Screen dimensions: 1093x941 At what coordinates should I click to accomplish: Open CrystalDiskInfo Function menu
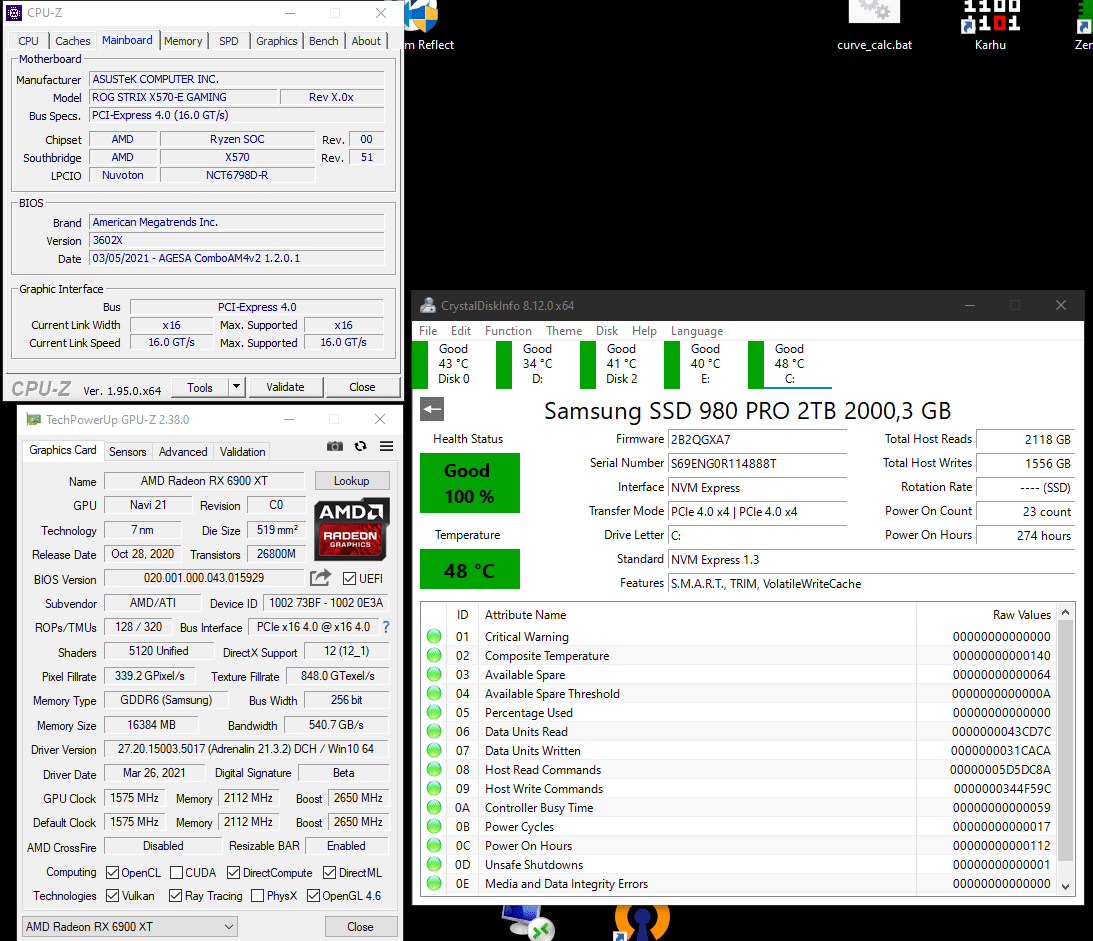pyautogui.click(x=508, y=331)
